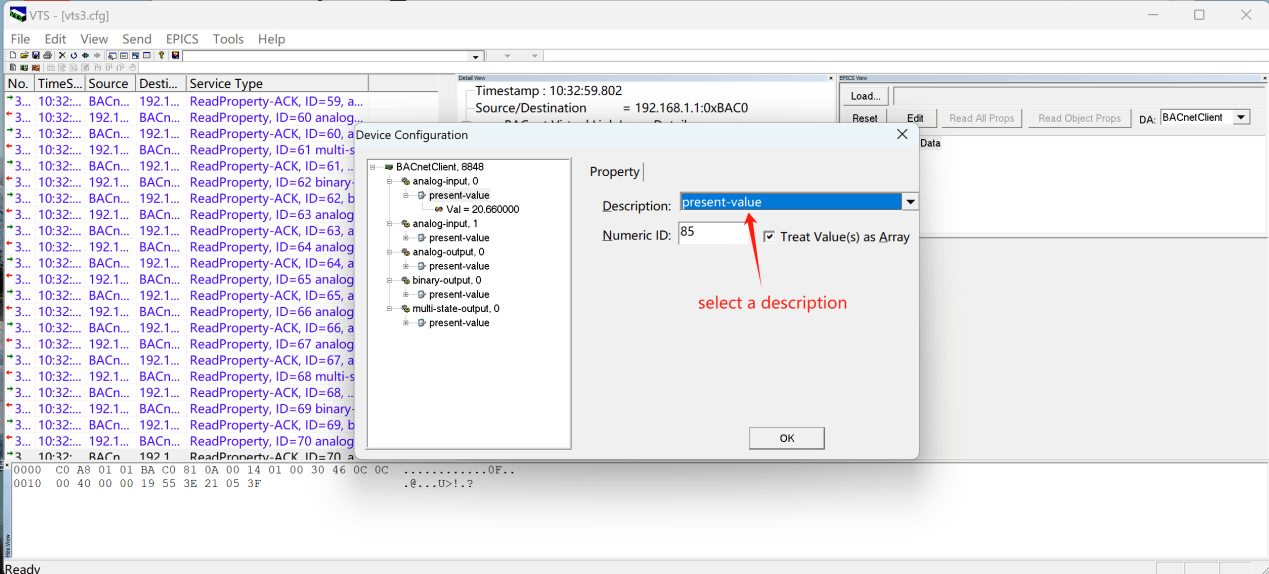The width and height of the screenshot is (1269, 574).
Task: Open the EPICS menu
Action: click(x=182, y=39)
